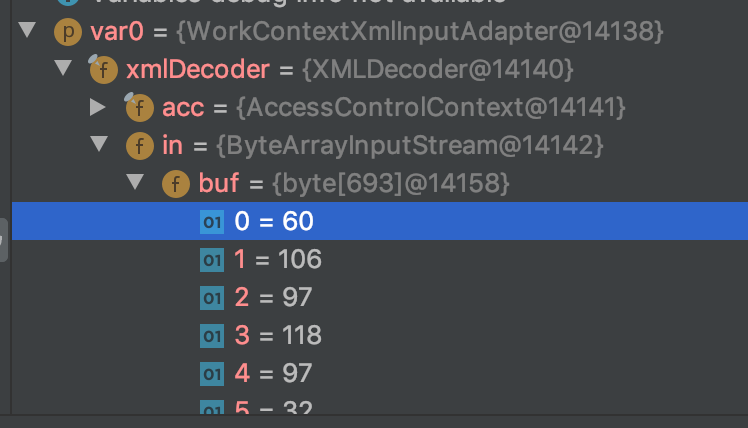Select the array entry 1 = 106

click(x=380, y=259)
